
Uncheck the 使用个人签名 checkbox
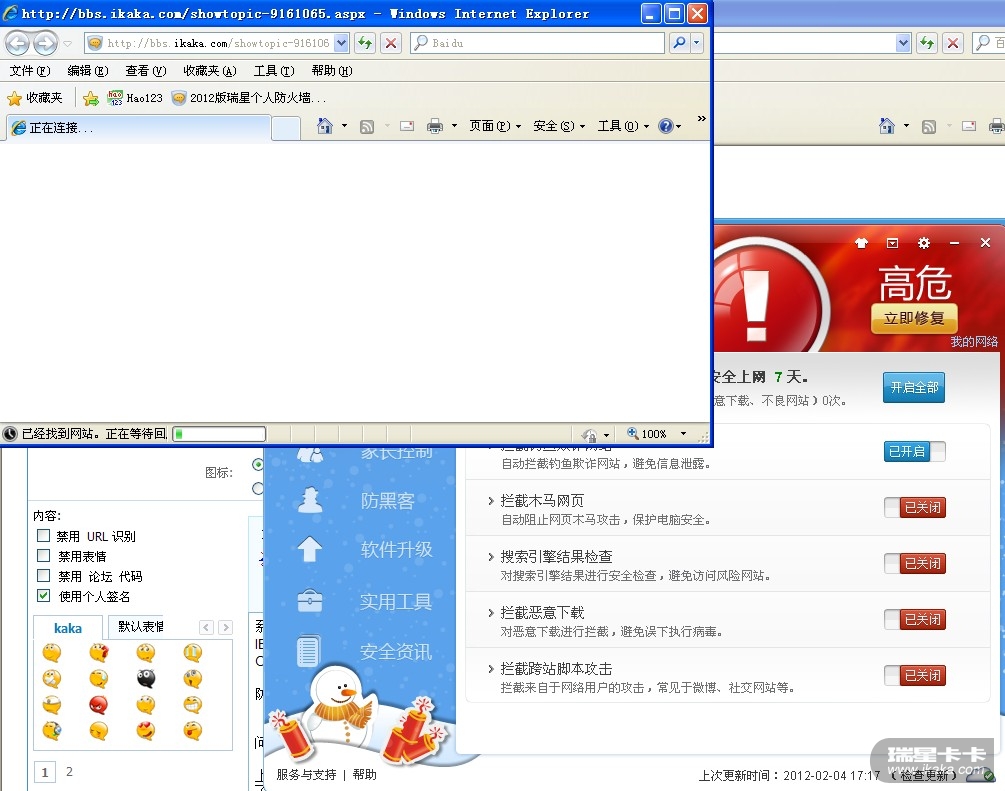click(44, 595)
